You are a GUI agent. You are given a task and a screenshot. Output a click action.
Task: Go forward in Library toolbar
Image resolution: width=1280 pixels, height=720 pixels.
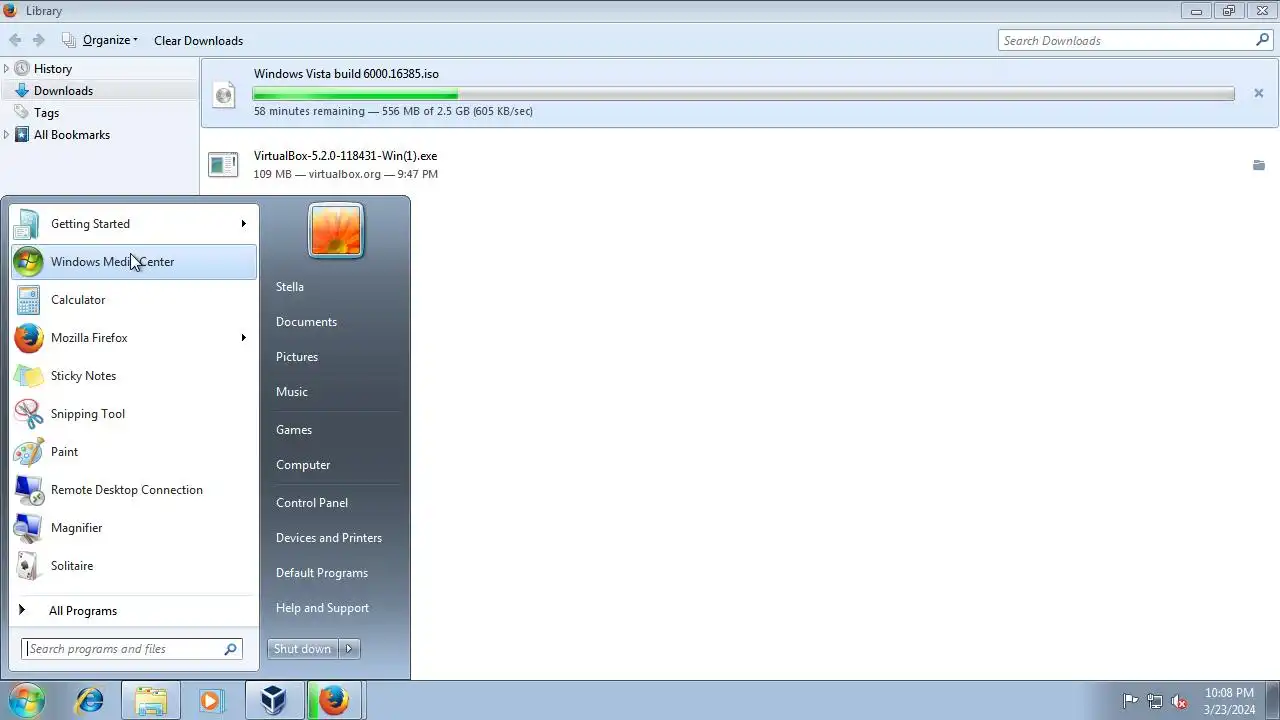click(39, 40)
